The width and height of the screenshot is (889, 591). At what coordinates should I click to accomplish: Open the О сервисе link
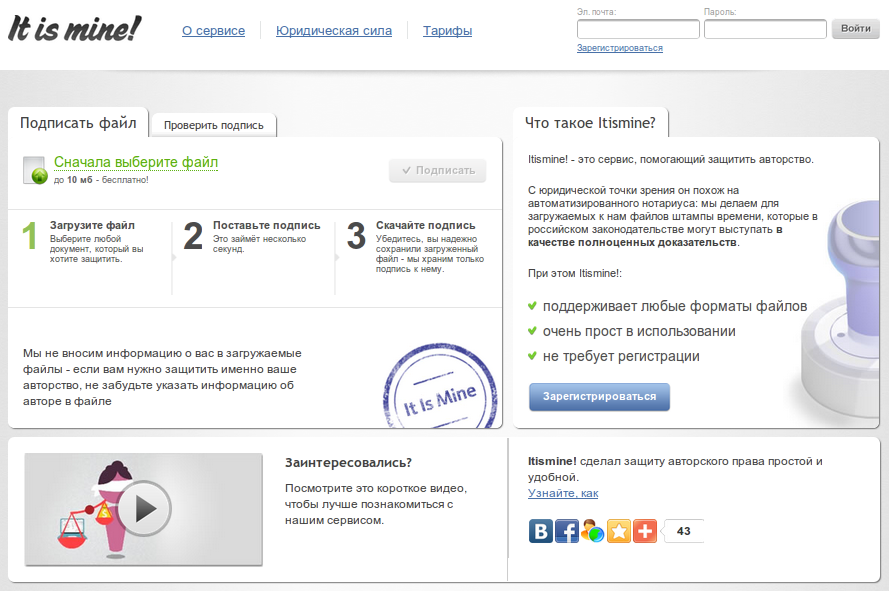pos(213,31)
